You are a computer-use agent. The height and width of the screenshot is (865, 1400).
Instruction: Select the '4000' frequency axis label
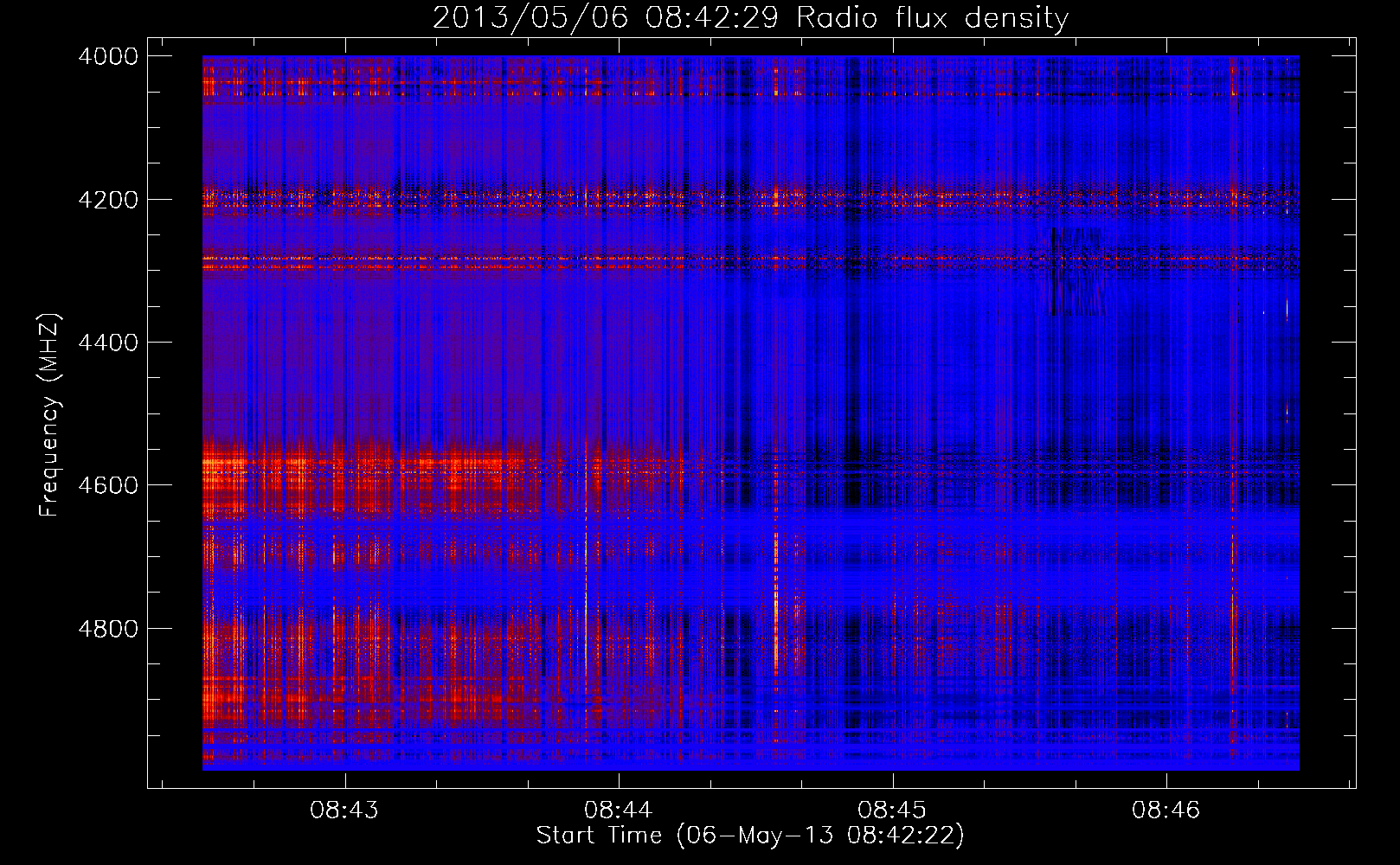click(x=108, y=56)
